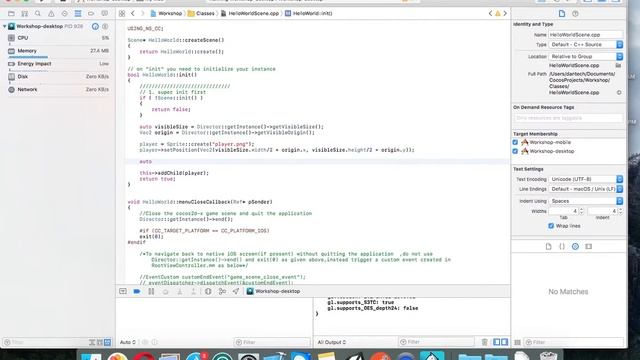640x360 pixels.
Task: Open All Output console dropdown
Action: tap(331, 342)
